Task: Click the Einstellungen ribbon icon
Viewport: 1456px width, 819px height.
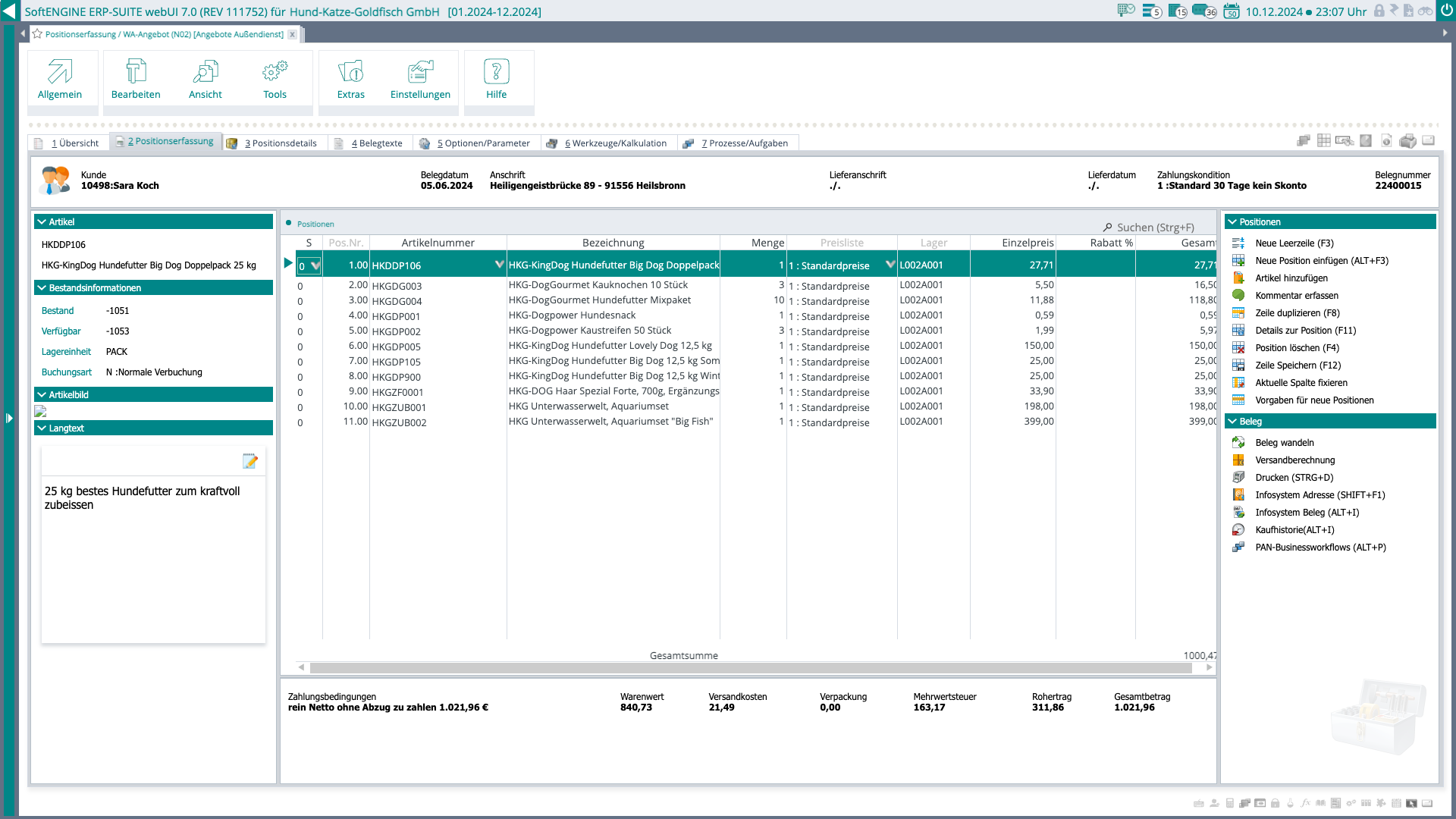Action: [420, 72]
